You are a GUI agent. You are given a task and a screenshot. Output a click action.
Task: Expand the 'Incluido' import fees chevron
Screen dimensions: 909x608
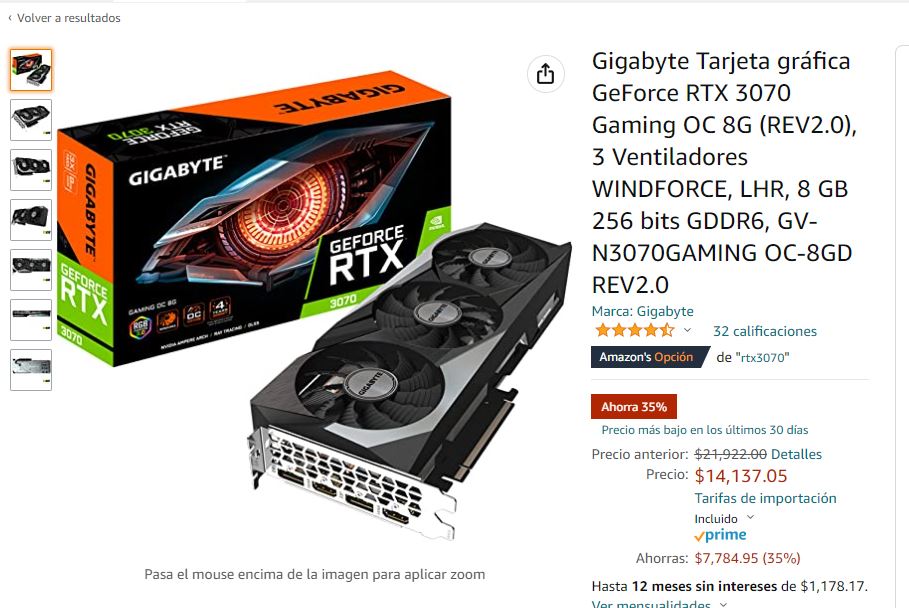[750, 518]
